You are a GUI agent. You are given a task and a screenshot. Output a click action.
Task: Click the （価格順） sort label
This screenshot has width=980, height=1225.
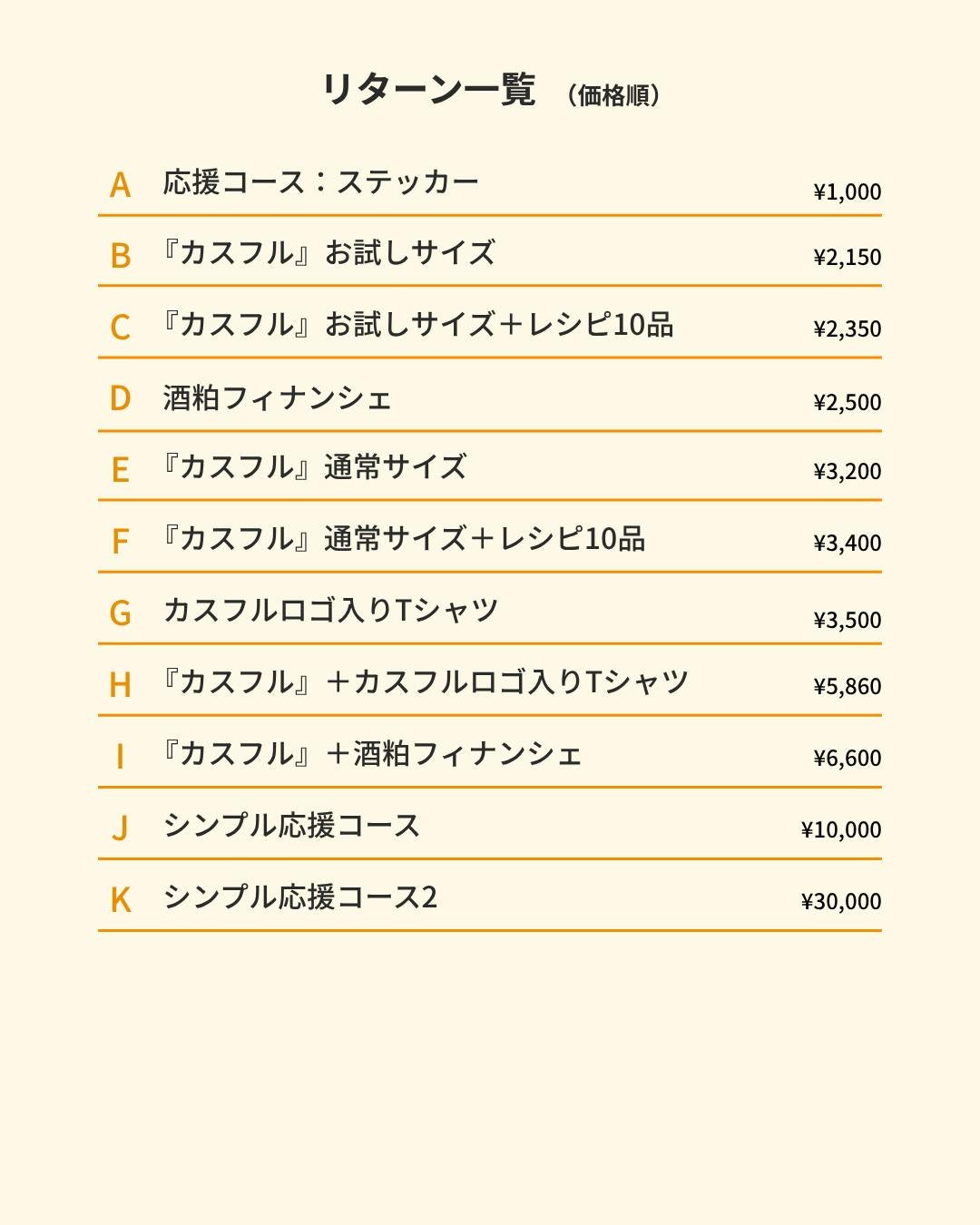[x=613, y=95]
